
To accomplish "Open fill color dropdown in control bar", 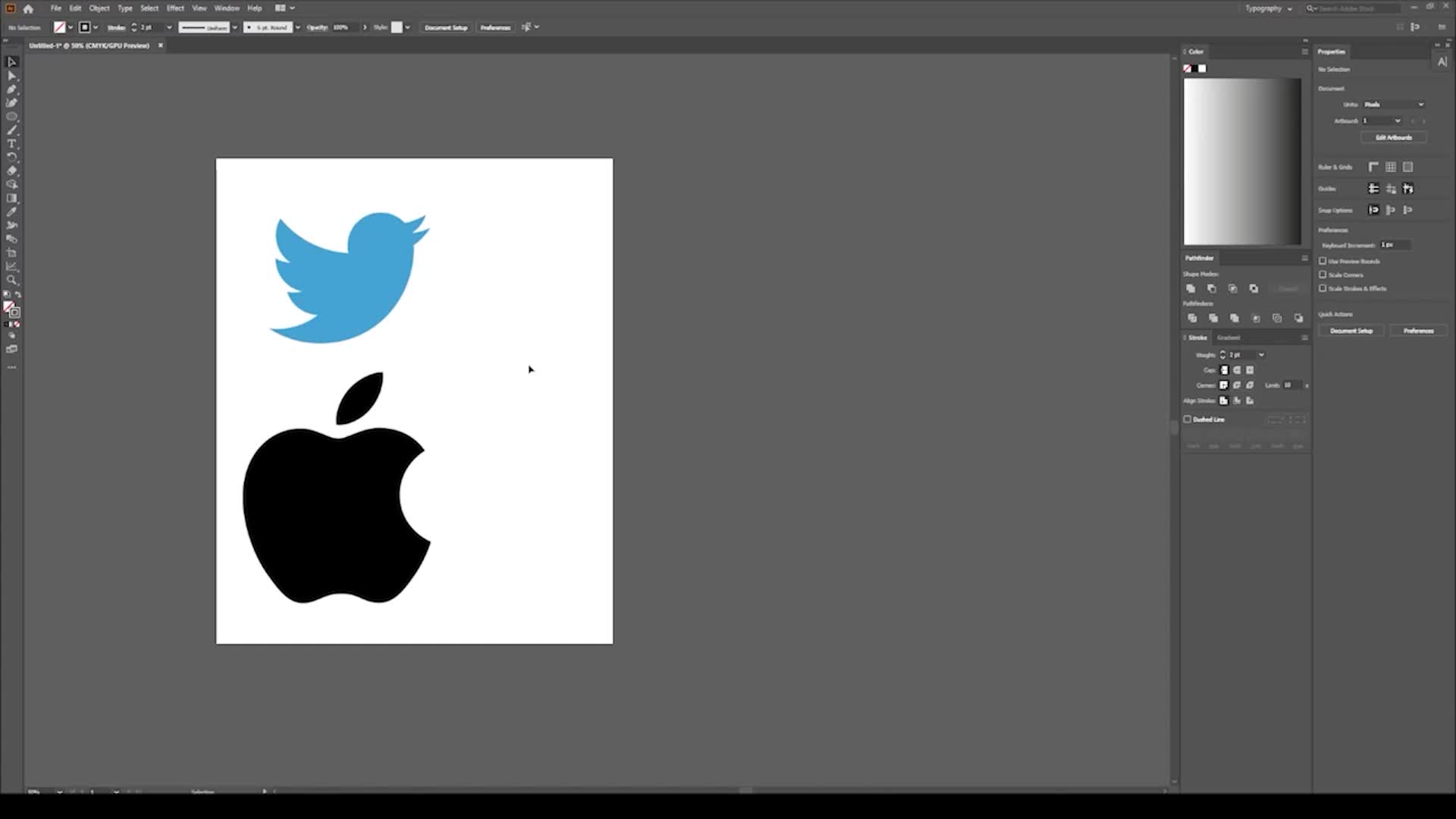I will (71, 27).
